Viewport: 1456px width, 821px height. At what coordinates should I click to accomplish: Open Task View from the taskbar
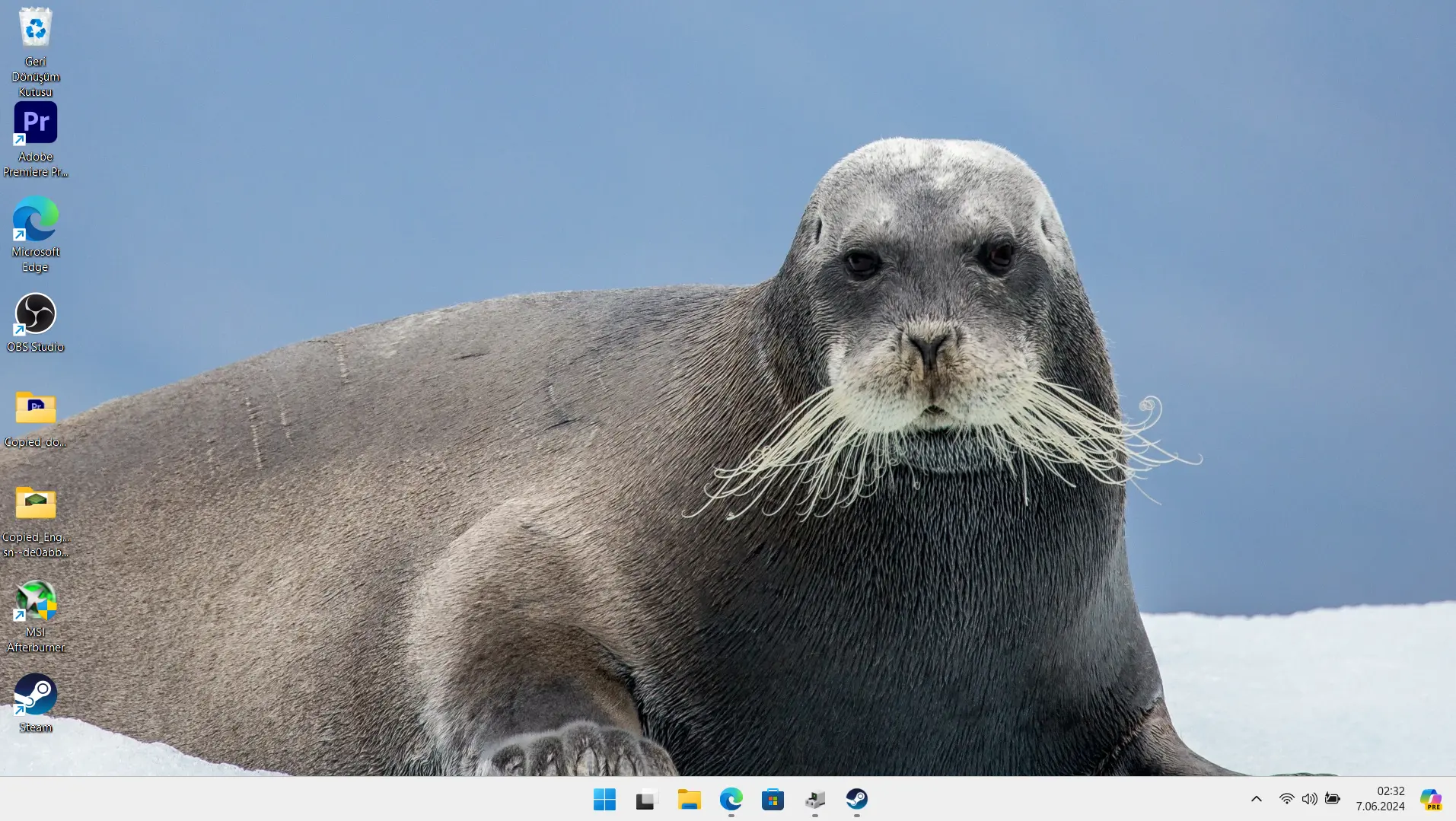646,799
